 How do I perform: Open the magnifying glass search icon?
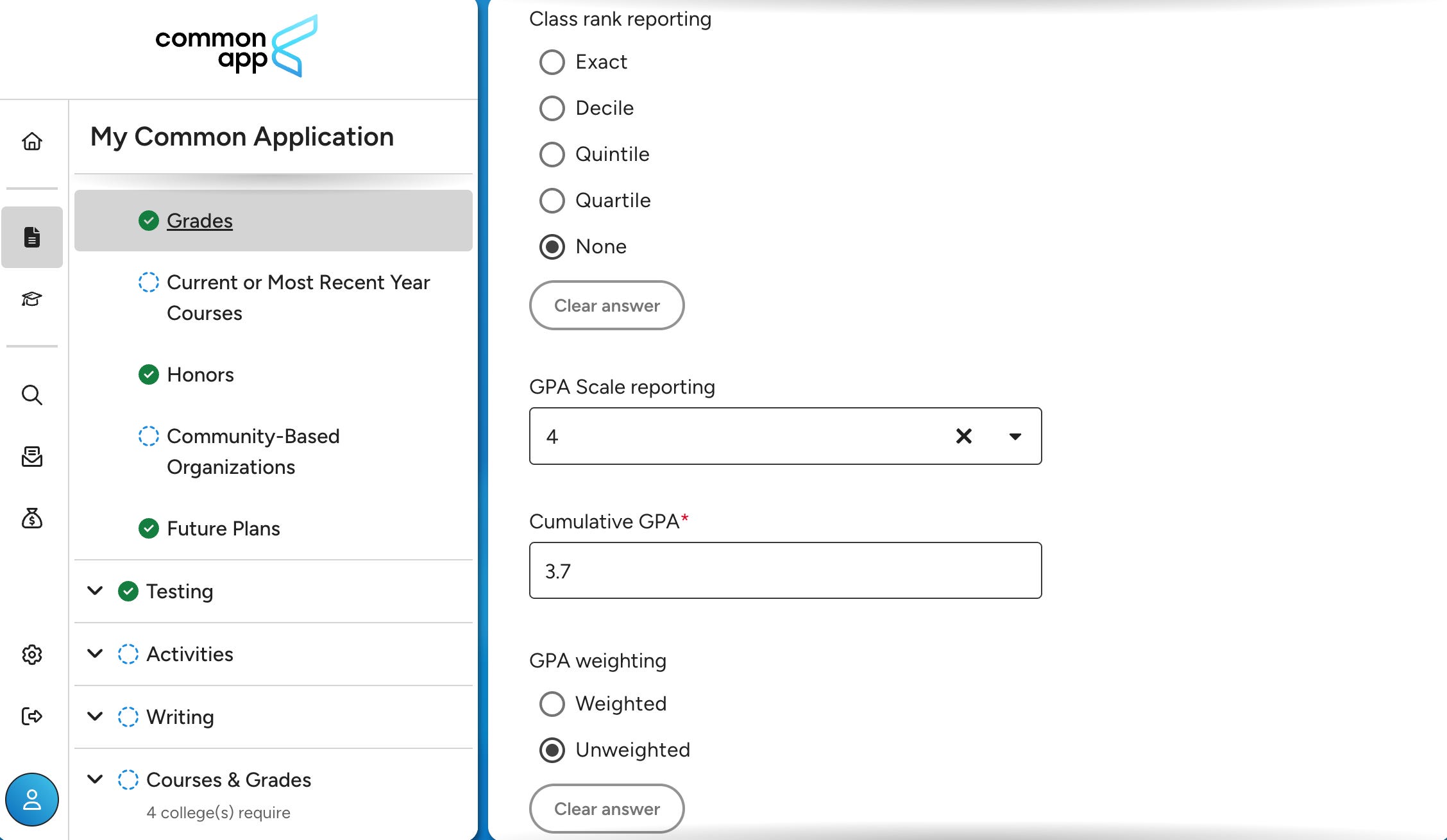point(32,395)
